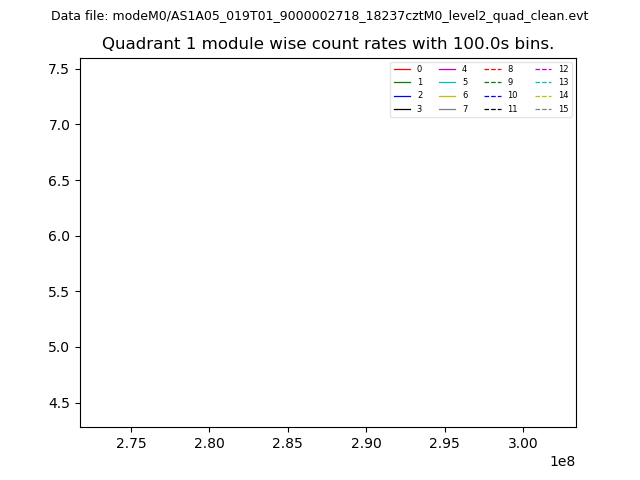Select the black dashed line for module 11

(492, 109)
